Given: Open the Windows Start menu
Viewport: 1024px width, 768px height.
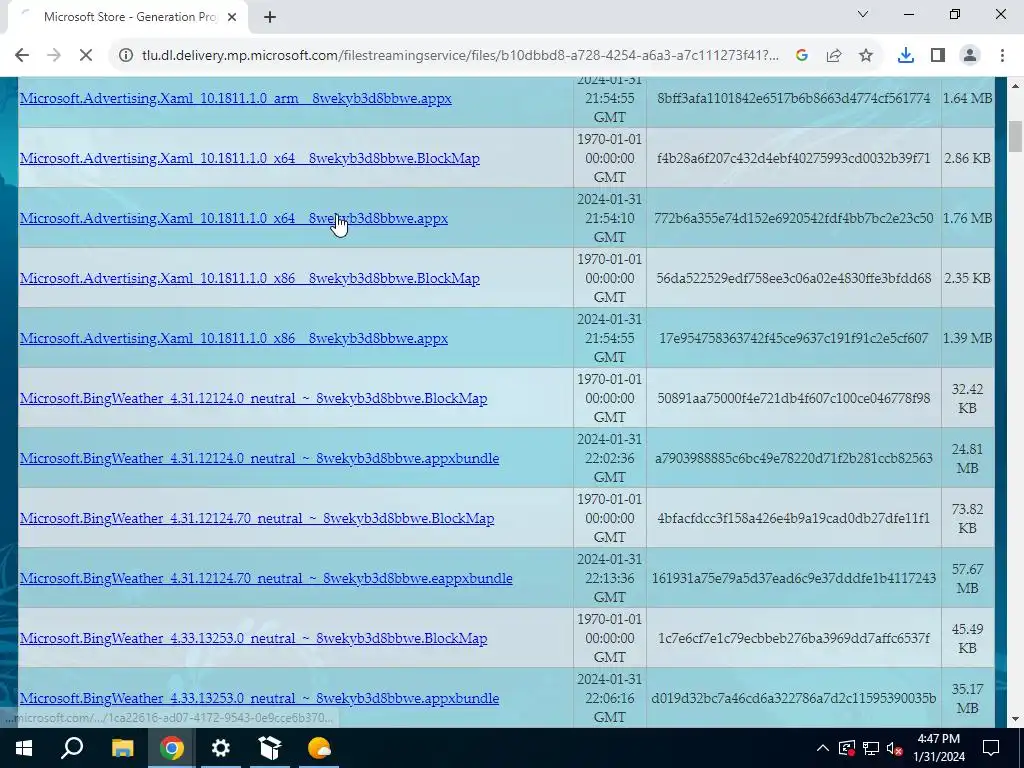Looking at the screenshot, I should click(24, 748).
